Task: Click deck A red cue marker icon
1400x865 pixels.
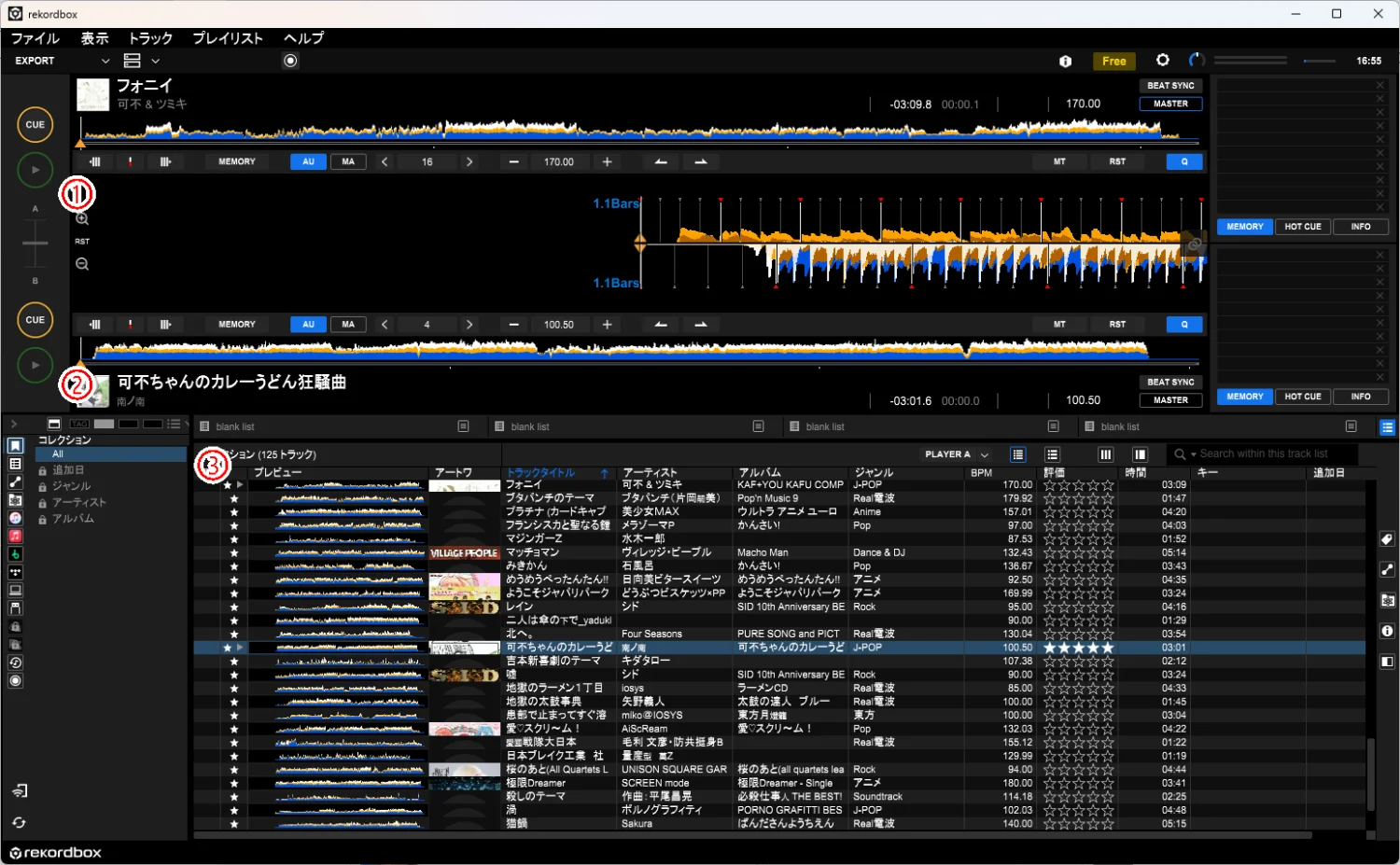Action: (130, 161)
